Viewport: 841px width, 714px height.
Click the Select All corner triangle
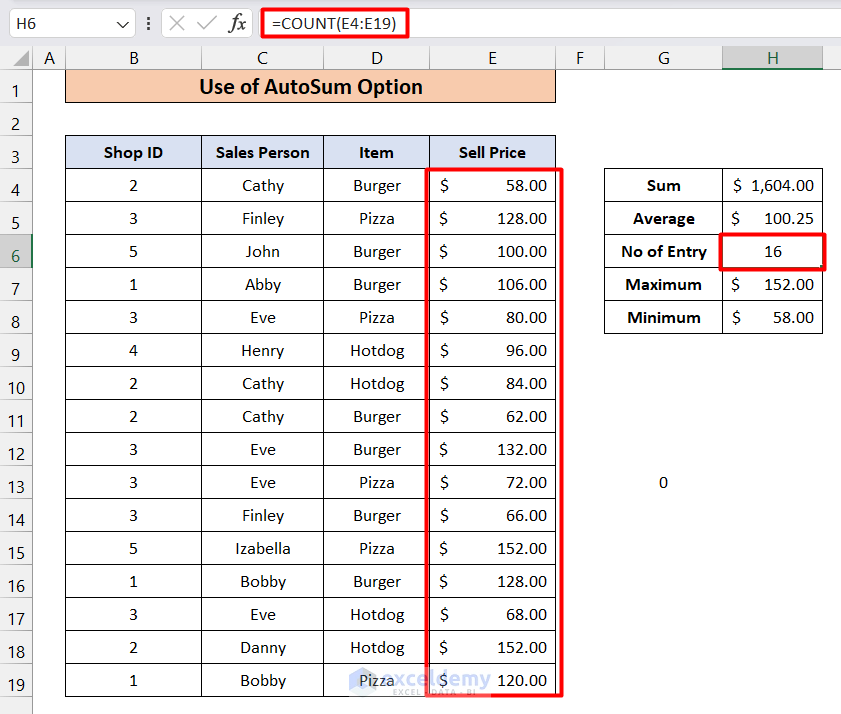click(x=21, y=58)
